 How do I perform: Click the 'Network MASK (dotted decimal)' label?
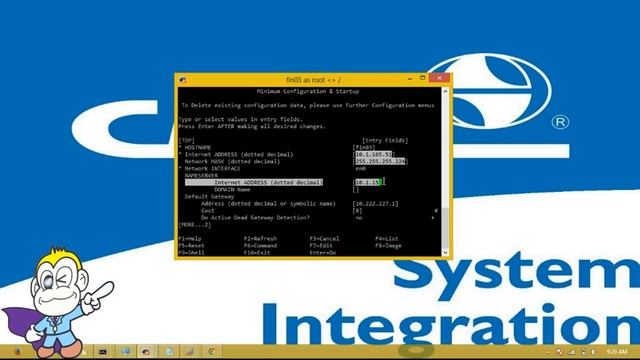[x=232, y=161]
